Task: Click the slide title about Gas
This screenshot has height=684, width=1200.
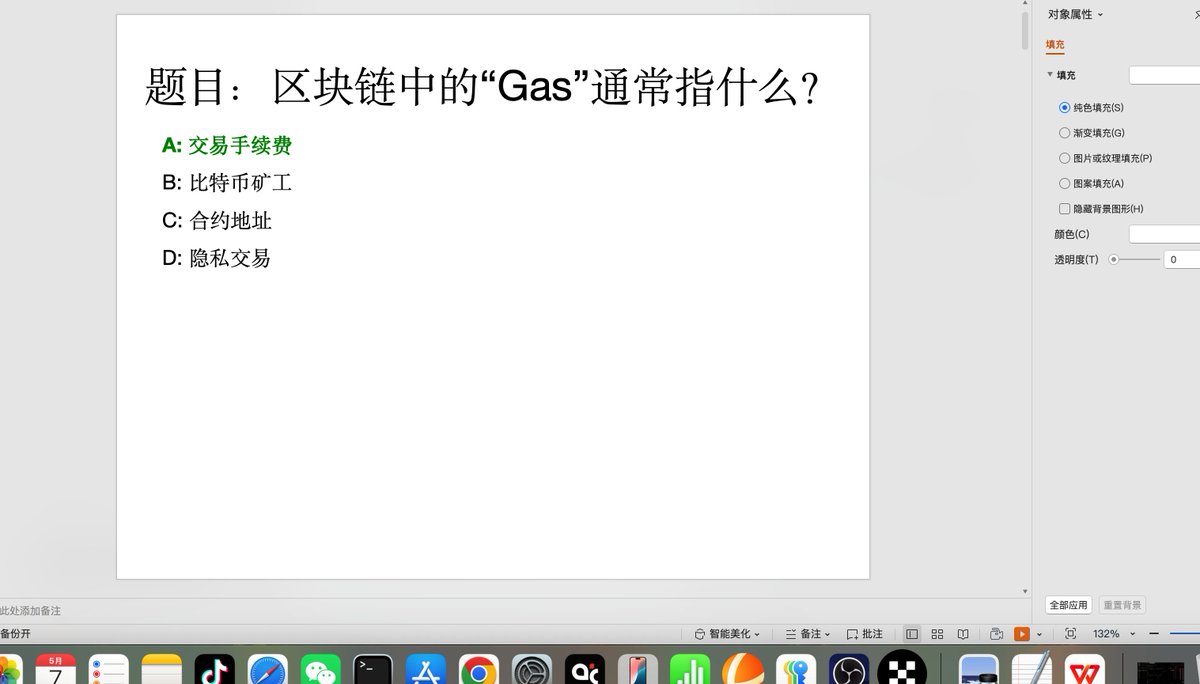Action: 483,88
